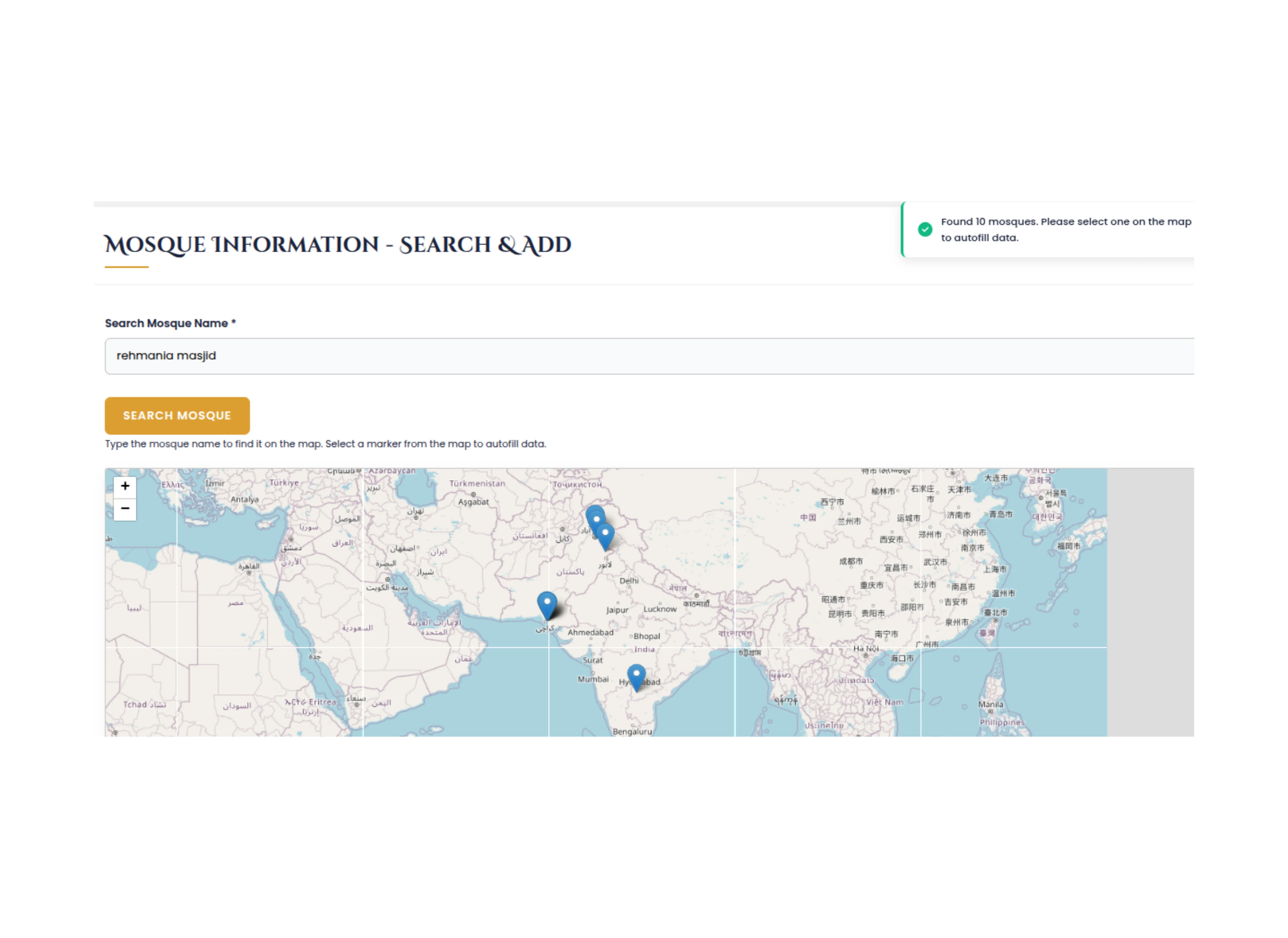Viewport: 1288px width, 938px height.
Task: Click the 'Mumbai' label on the map
Action: tap(593, 679)
